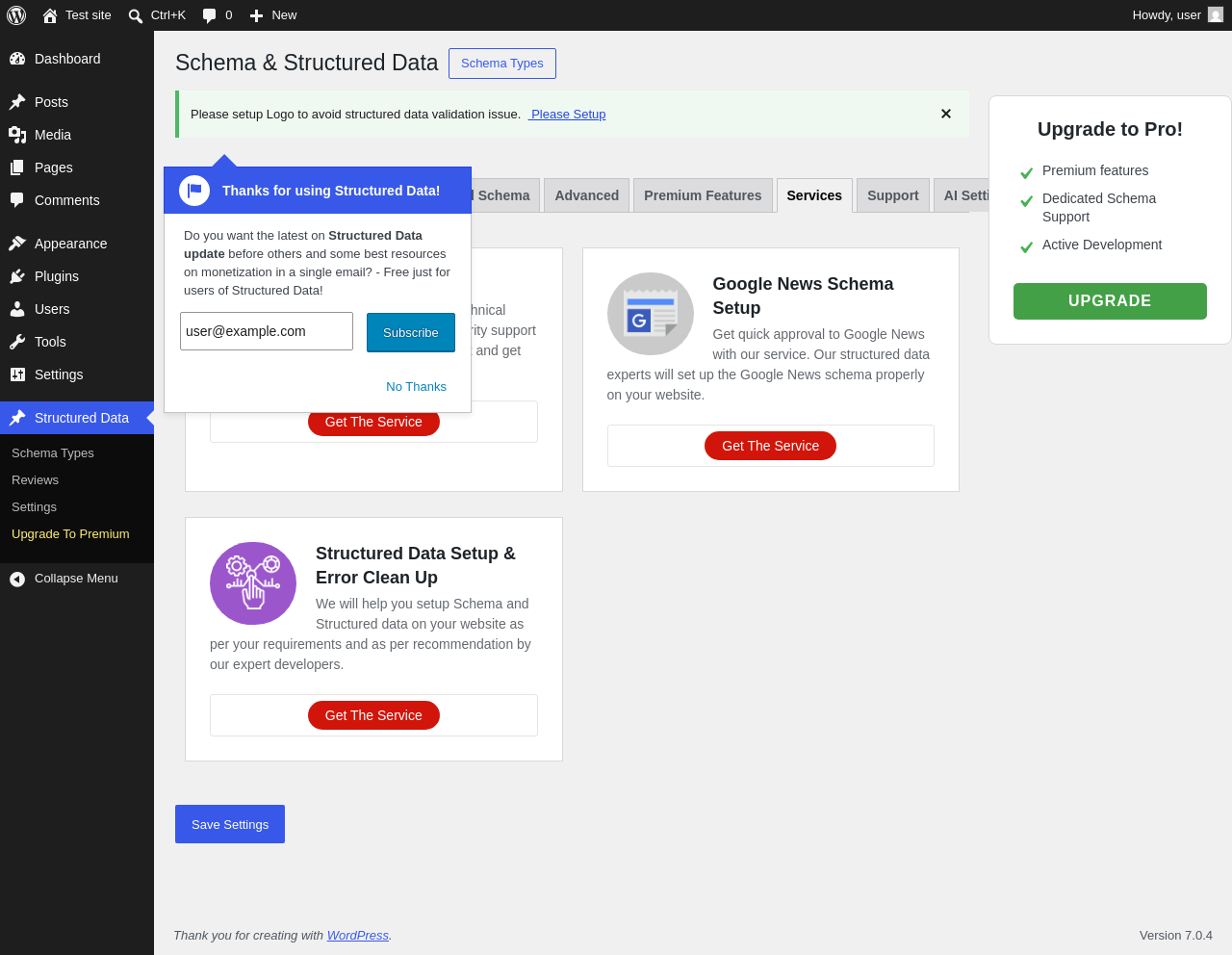
Task: Click the New plus icon
Action: tap(256, 15)
